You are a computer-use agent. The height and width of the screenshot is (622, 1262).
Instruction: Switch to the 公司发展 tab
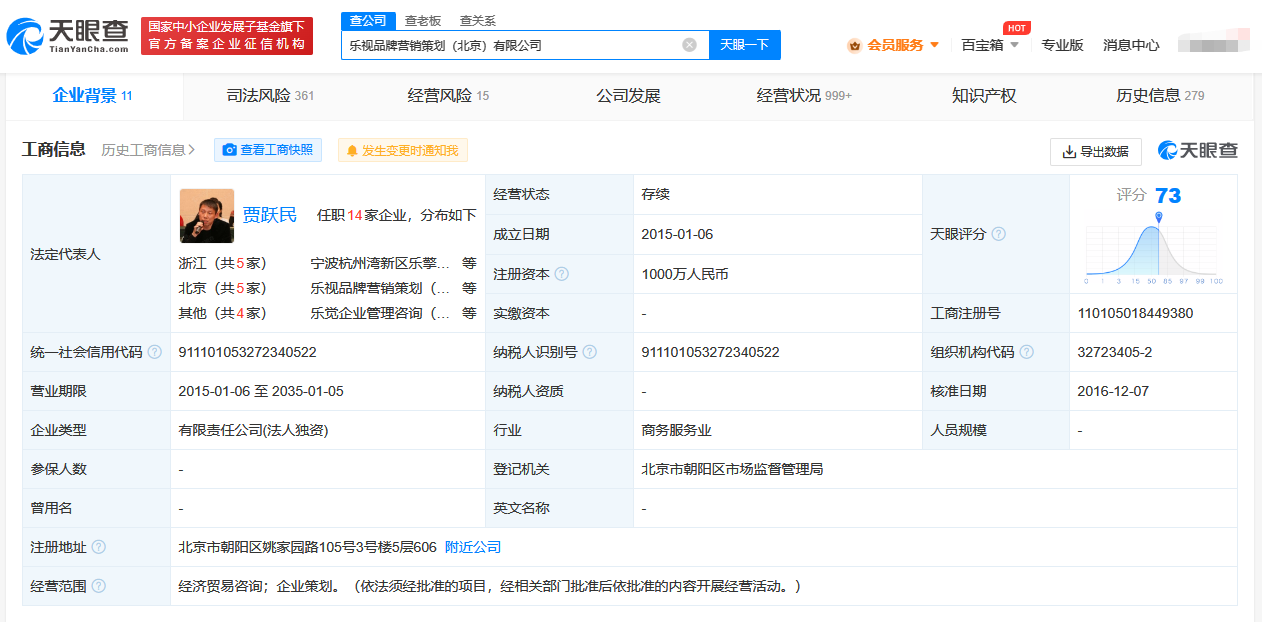pyautogui.click(x=628, y=96)
